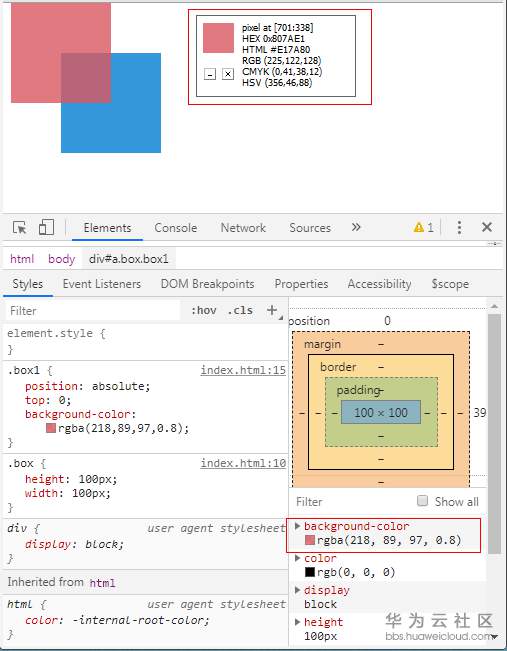Open the Console tab
The width and height of the screenshot is (507, 651).
click(x=176, y=228)
